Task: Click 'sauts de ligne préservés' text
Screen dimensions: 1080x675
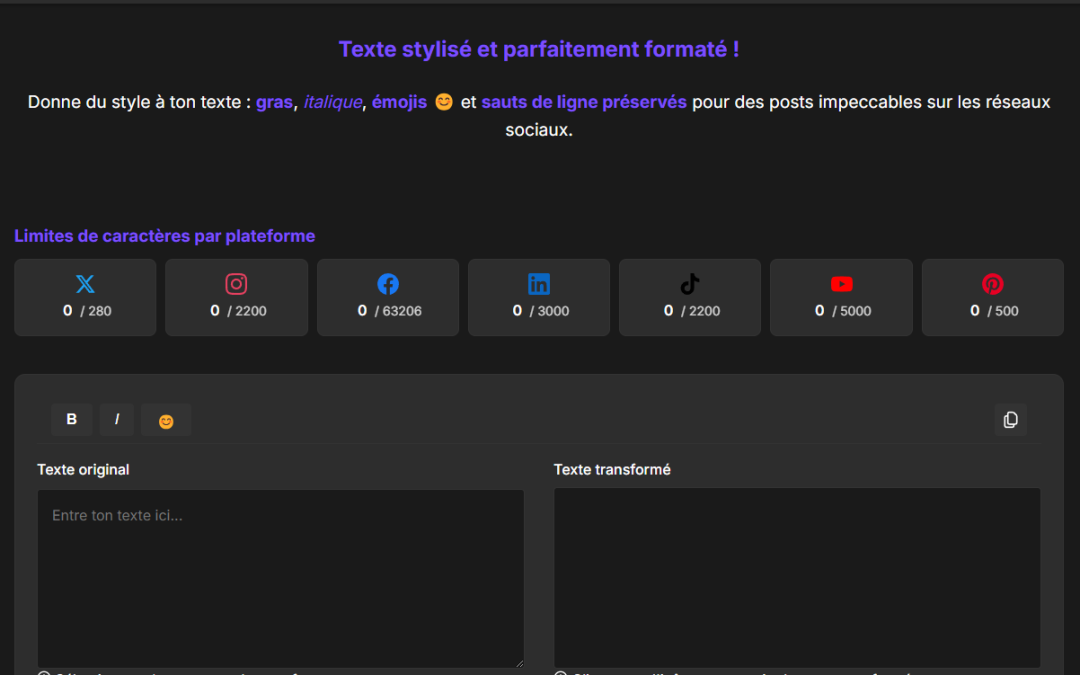Action: click(584, 102)
